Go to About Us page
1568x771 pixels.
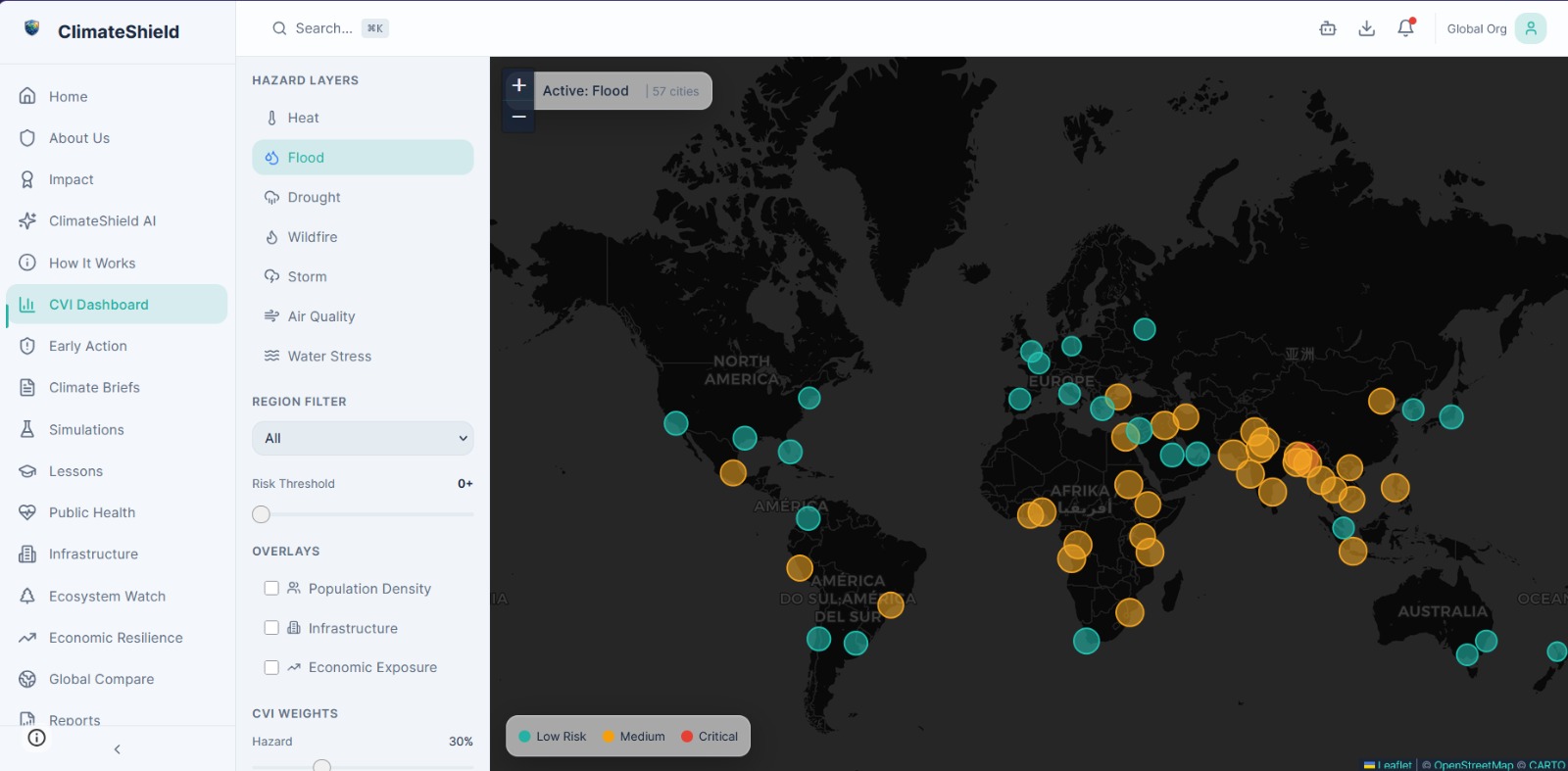pos(117,138)
